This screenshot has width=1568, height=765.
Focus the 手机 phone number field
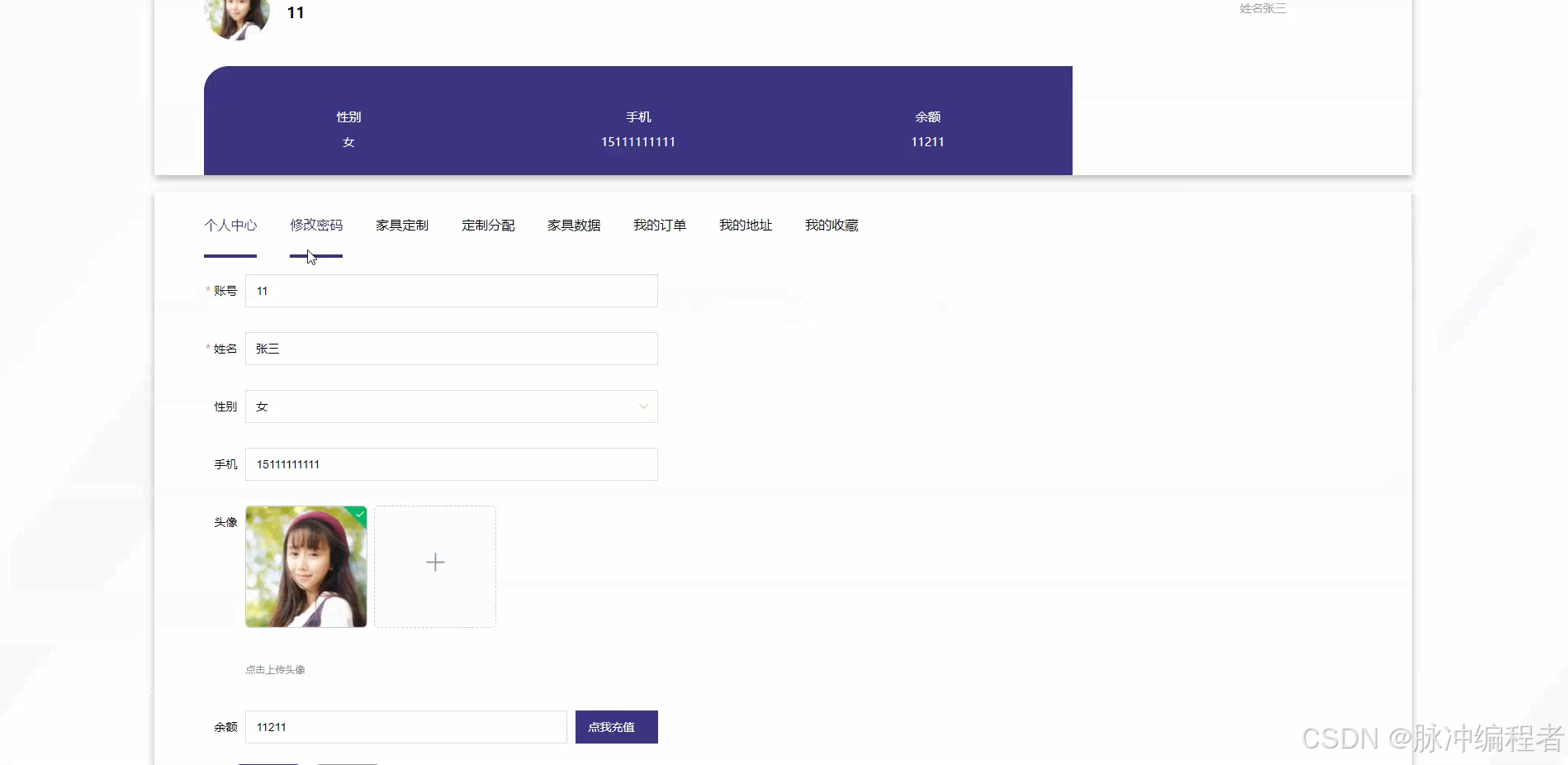(x=452, y=464)
